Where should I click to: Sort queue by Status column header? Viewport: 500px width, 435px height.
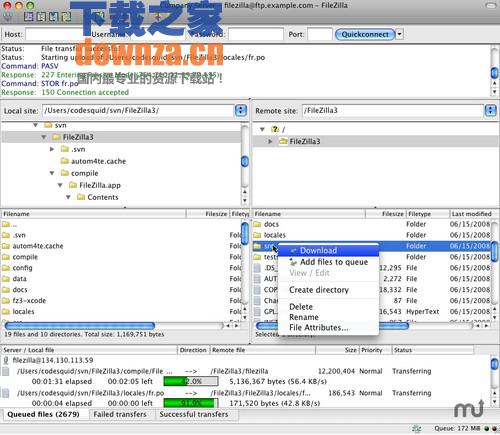pos(433,350)
